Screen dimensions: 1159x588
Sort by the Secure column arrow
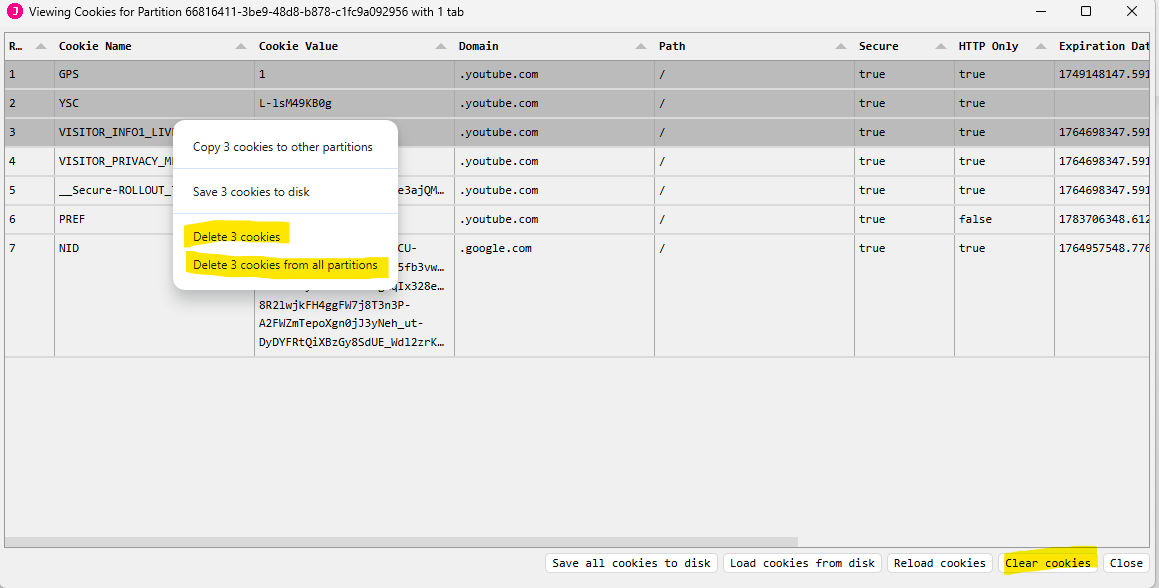(x=941, y=46)
